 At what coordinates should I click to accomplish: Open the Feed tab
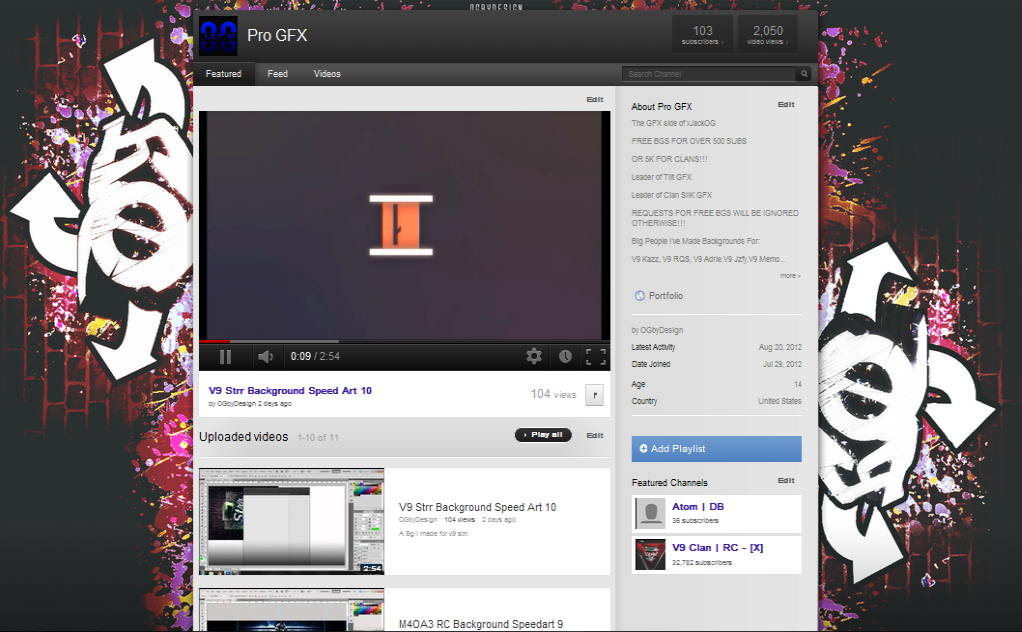click(278, 74)
